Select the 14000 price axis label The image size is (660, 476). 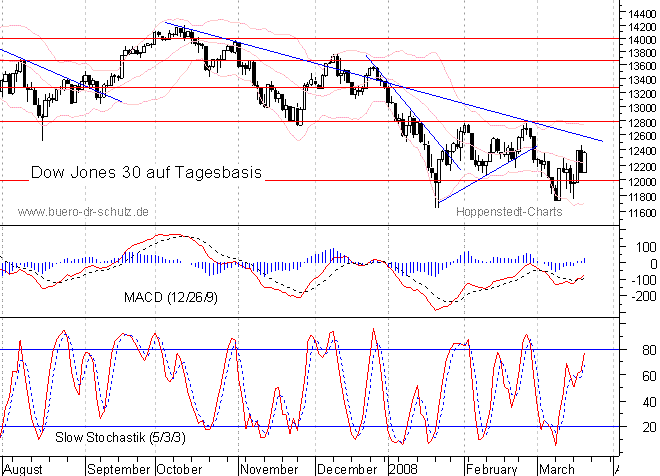coord(637,39)
